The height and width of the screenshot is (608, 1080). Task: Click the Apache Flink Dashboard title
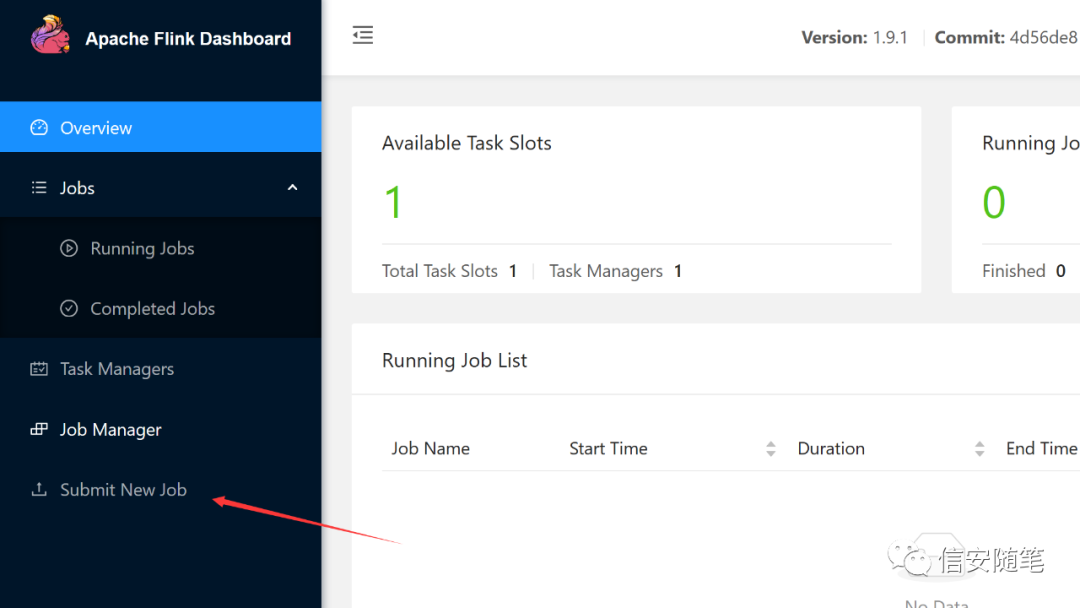(188, 39)
